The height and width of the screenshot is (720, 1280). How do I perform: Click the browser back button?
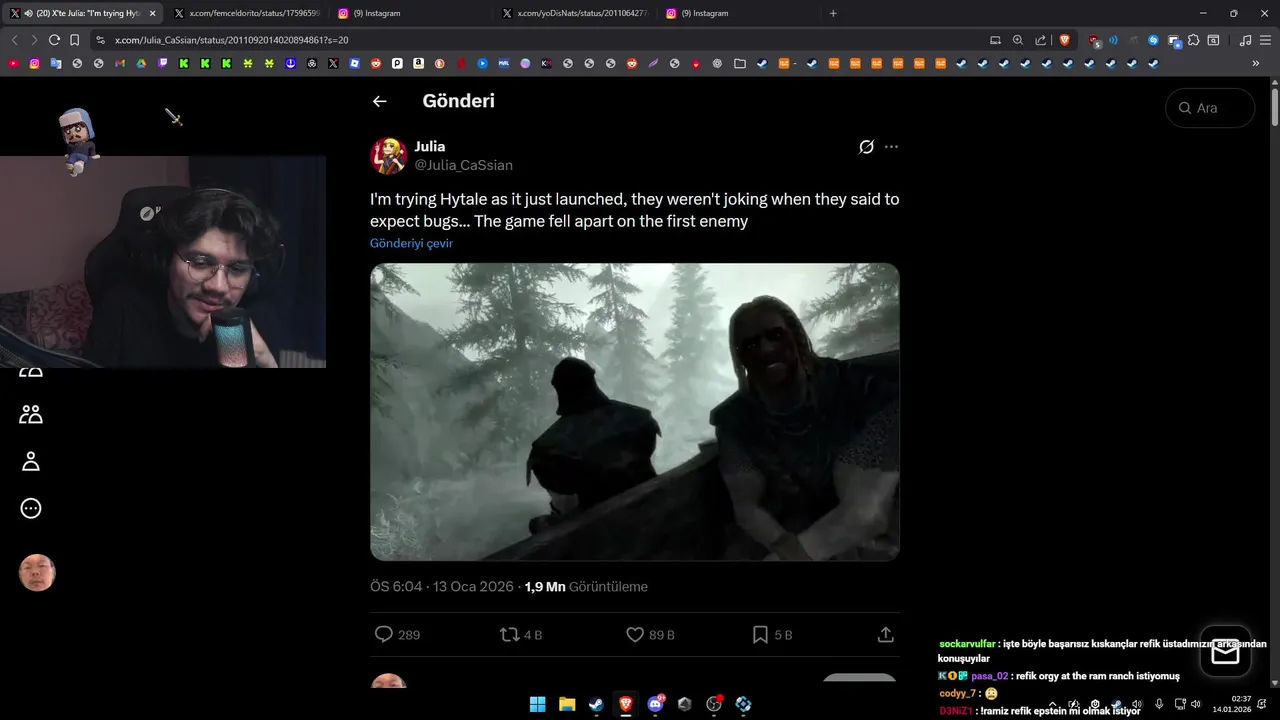click(x=14, y=40)
